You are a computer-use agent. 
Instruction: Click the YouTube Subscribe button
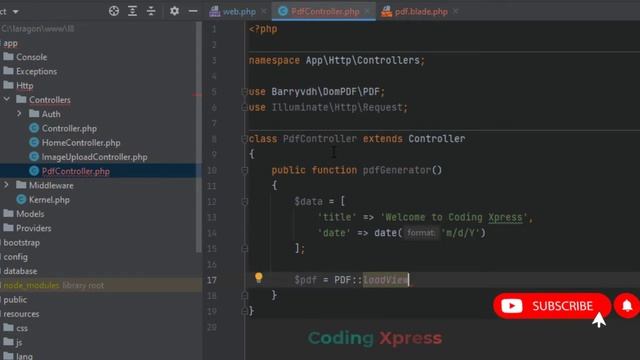pyautogui.click(x=551, y=306)
